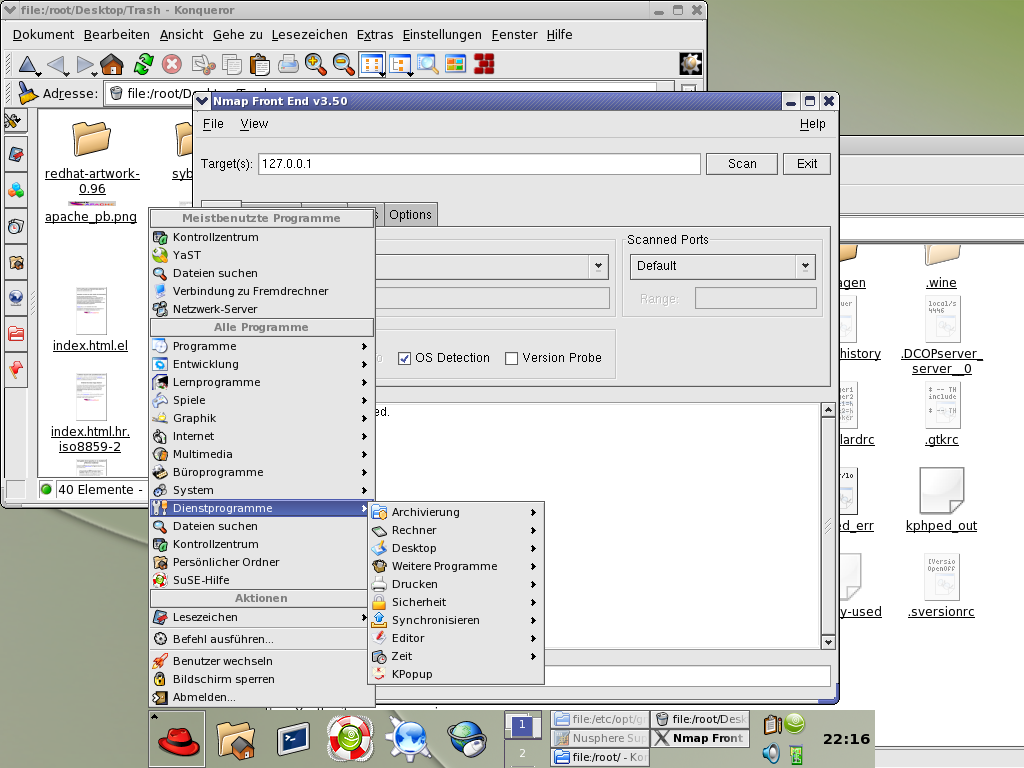This screenshot has width=1024, height=768.
Task: Click the Cut scissors icon in toolbar
Action: [x=204, y=65]
